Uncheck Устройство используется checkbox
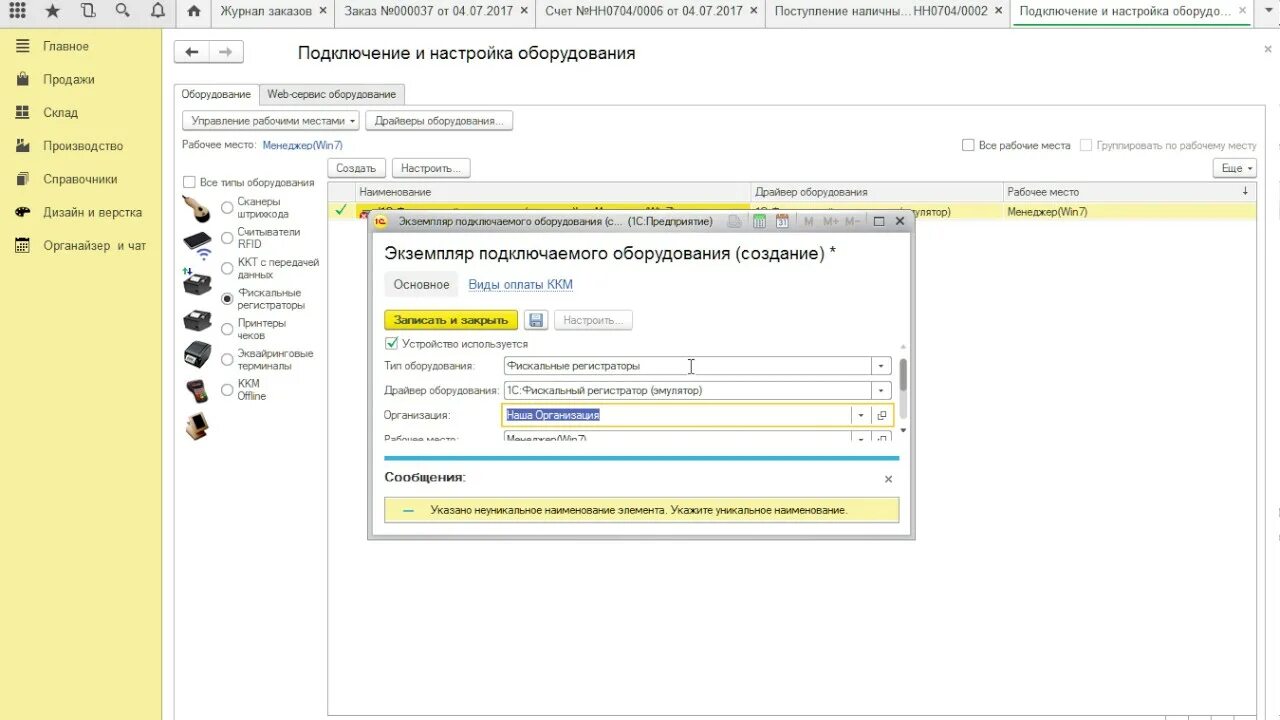 391,343
